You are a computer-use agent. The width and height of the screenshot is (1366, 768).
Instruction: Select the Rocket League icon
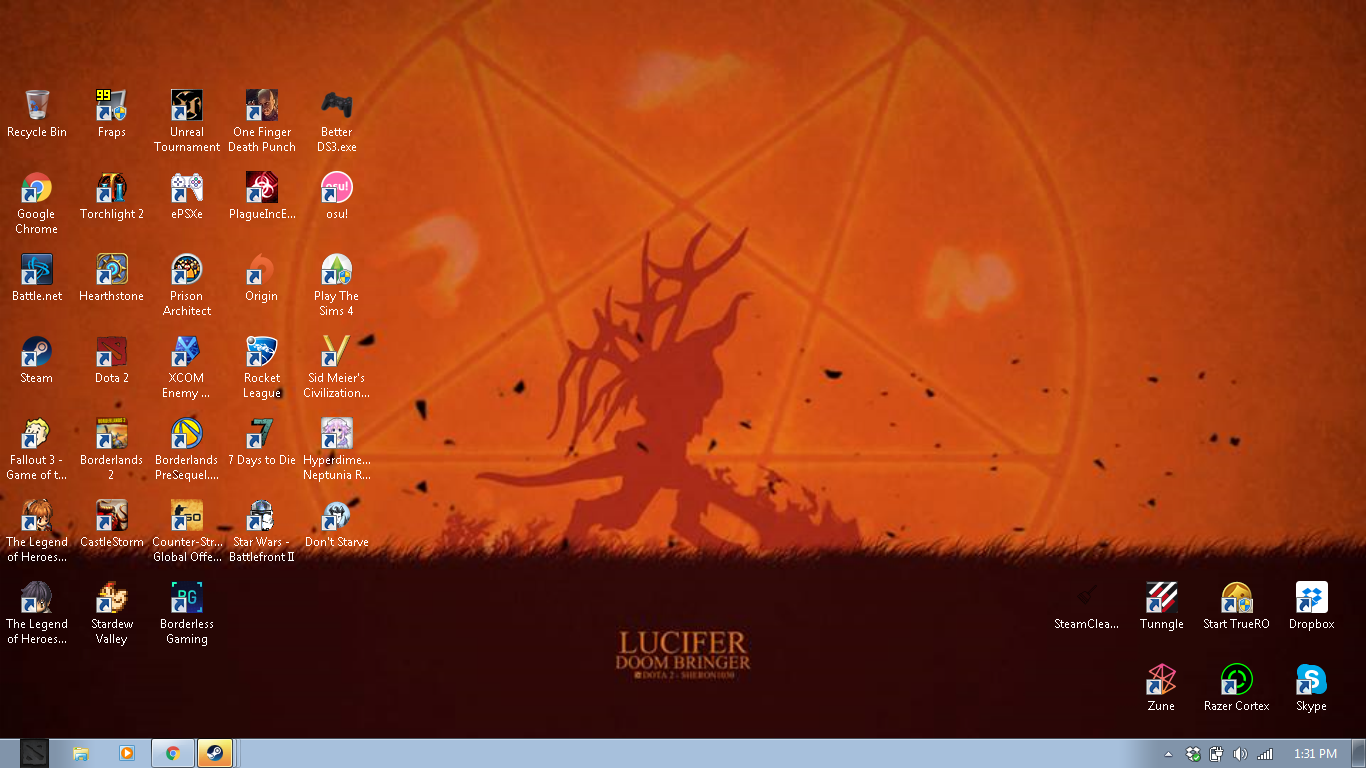[261, 351]
